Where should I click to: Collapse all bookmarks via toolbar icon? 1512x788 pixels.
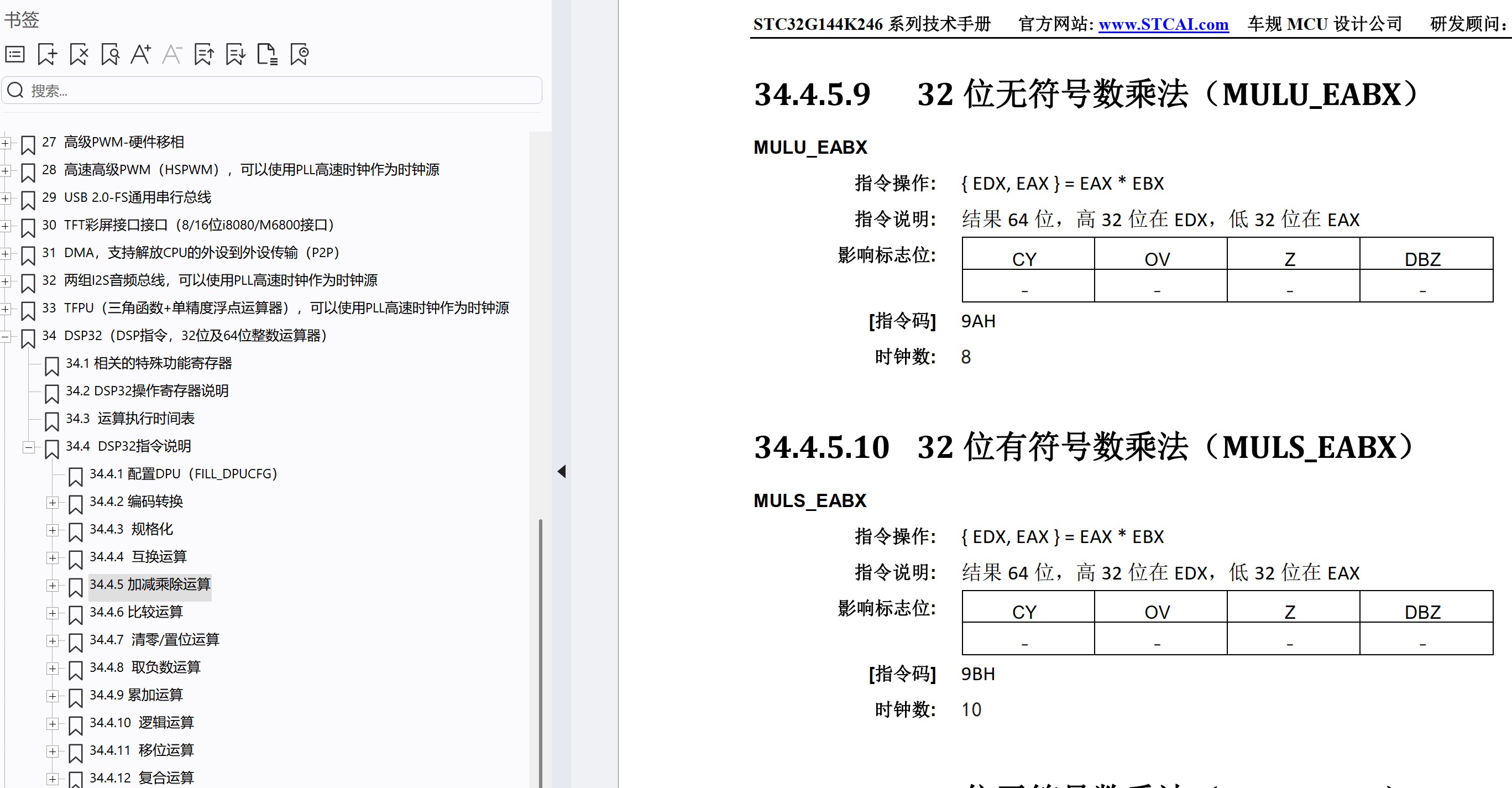[x=235, y=54]
